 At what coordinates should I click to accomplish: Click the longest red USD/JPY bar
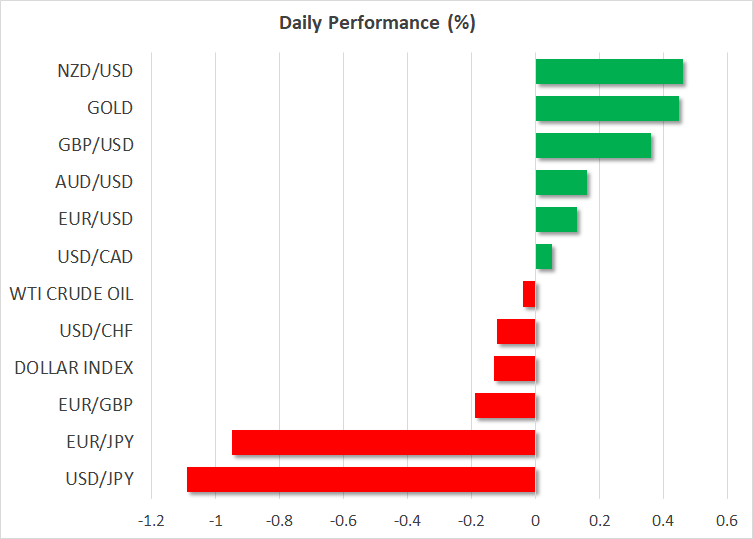coord(361,479)
